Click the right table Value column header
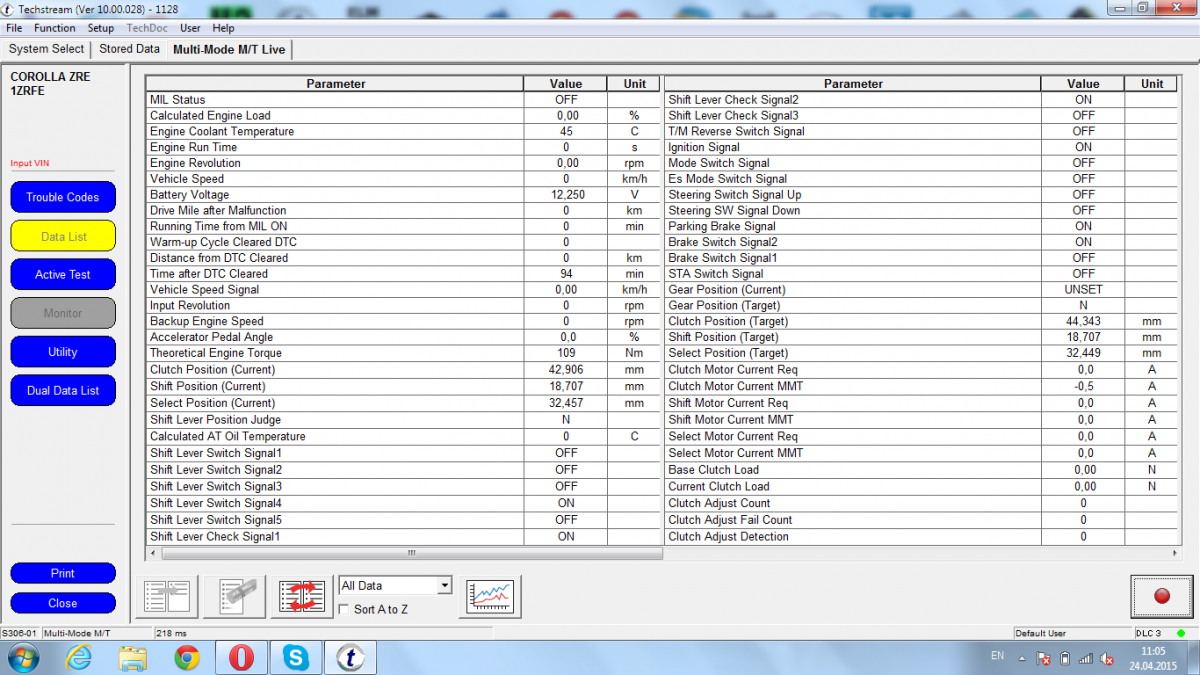Viewport: 1200px width, 675px height. coord(1082,84)
